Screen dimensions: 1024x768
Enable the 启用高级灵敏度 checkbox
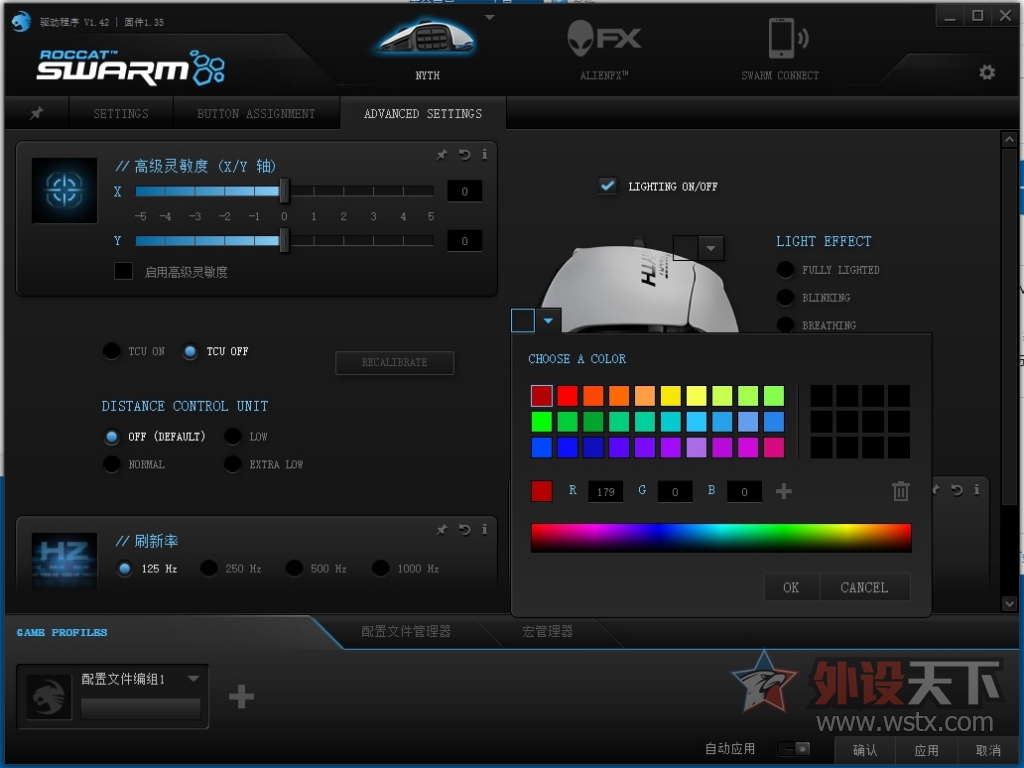[123, 271]
